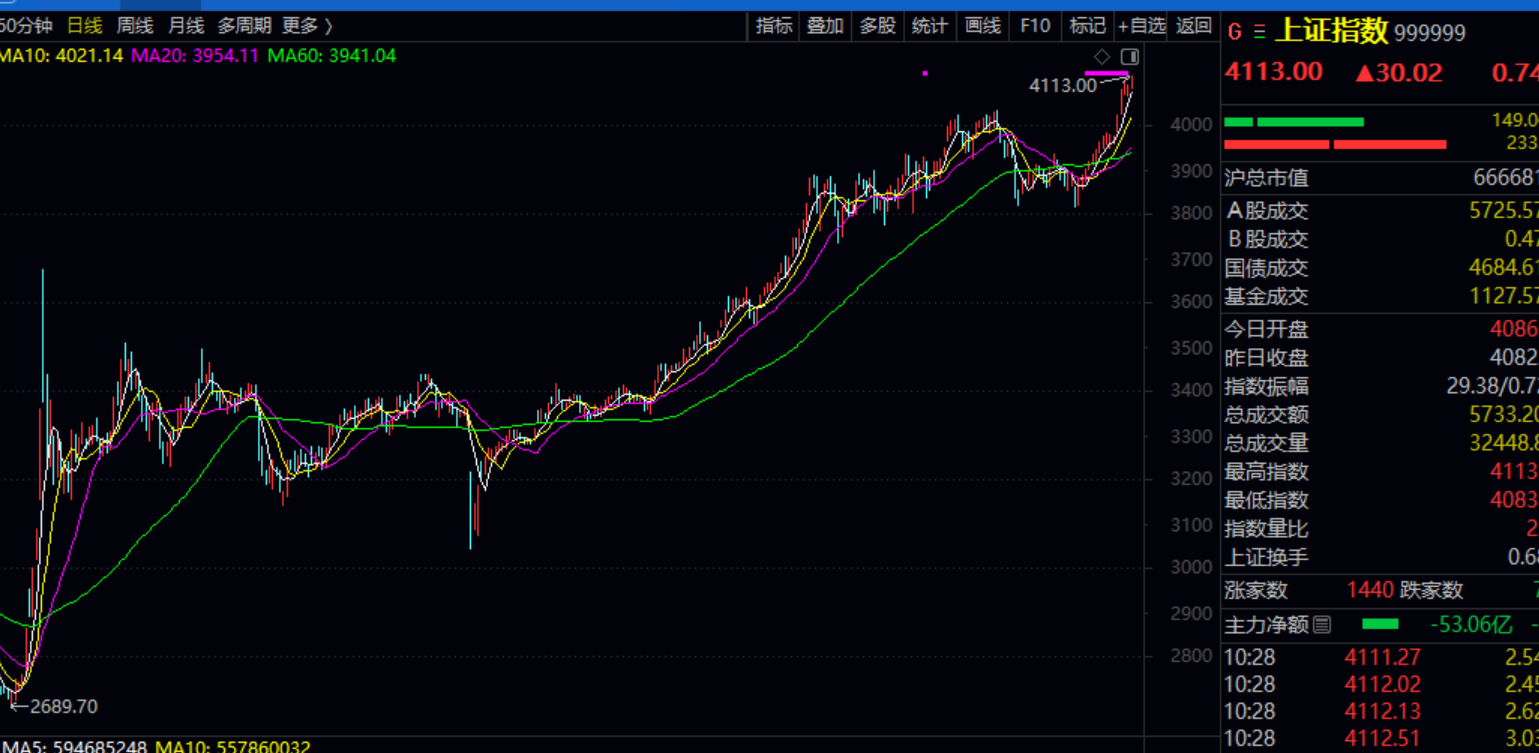1539x753 pixels.
Task: Open the 指标 indicators button
Action: pyautogui.click(x=774, y=26)
